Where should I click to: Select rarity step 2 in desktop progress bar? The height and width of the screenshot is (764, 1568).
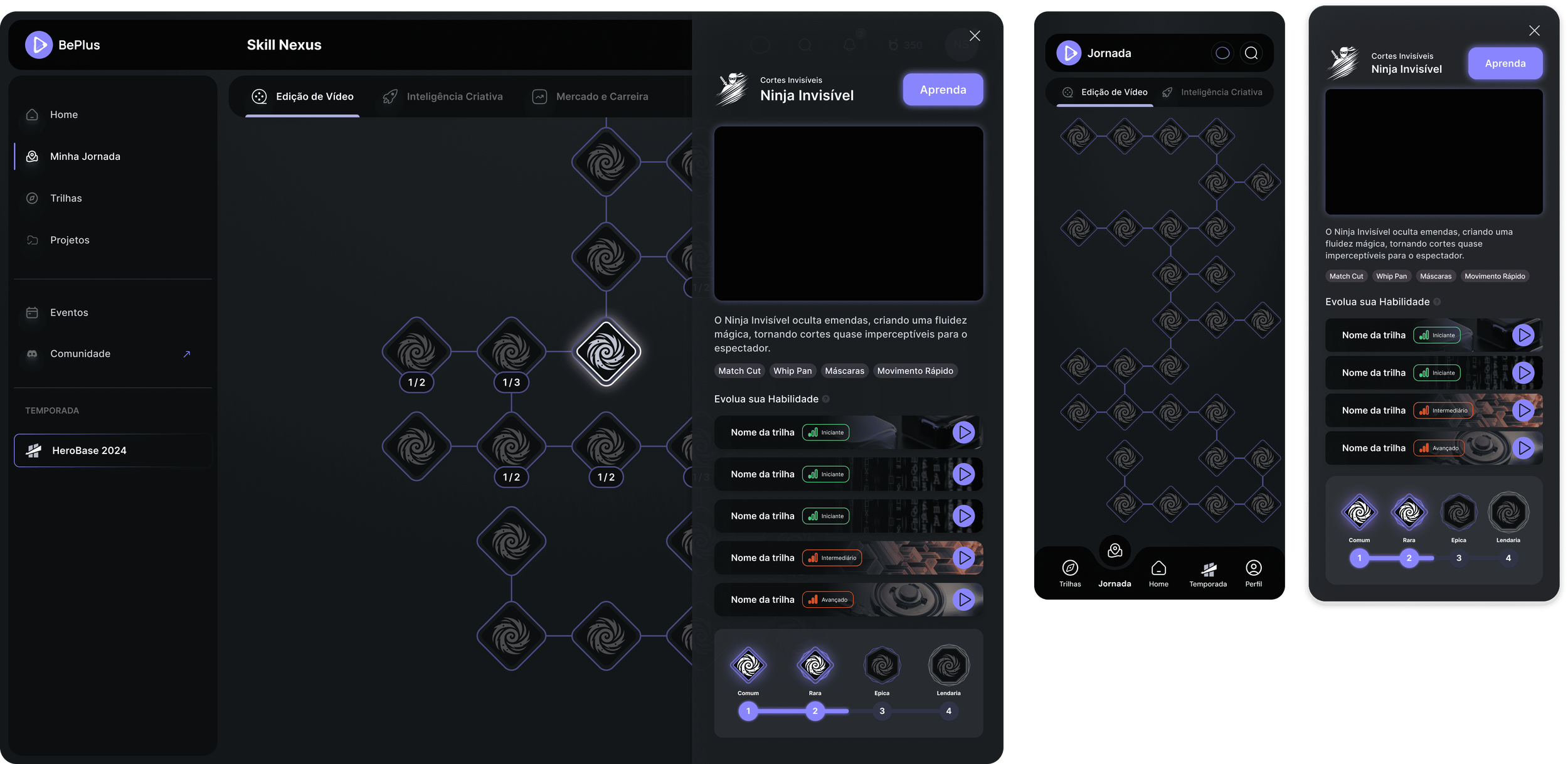pyautogui.click(x=815, y=711)
